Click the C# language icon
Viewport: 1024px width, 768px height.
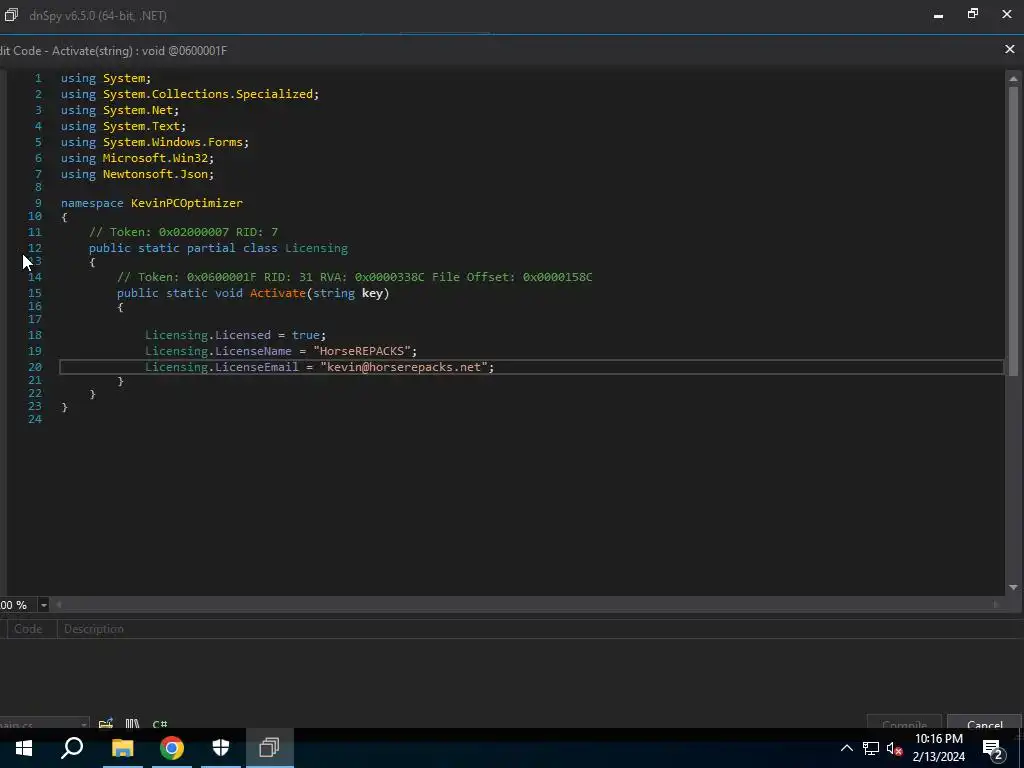point(159,724)
